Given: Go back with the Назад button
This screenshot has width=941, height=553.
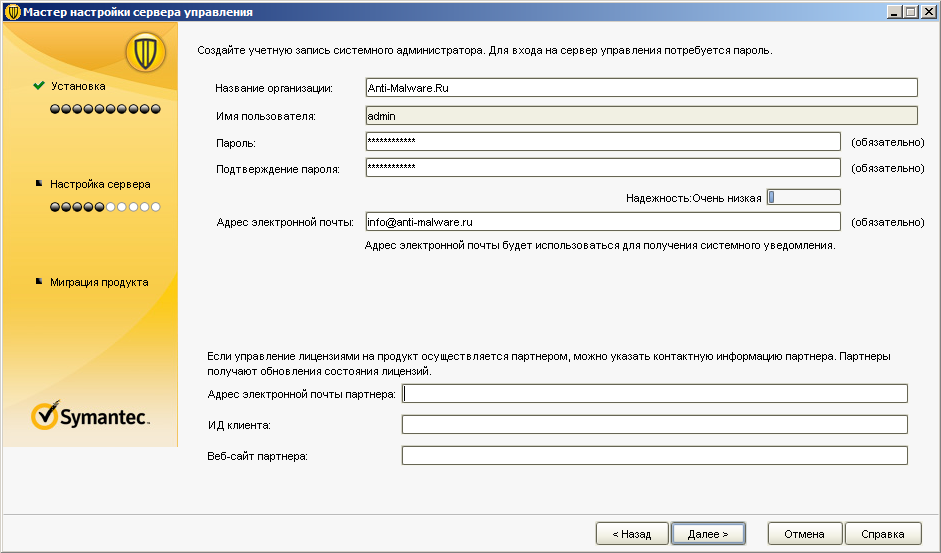Looking at the screenshot, I should pos(632,534).
